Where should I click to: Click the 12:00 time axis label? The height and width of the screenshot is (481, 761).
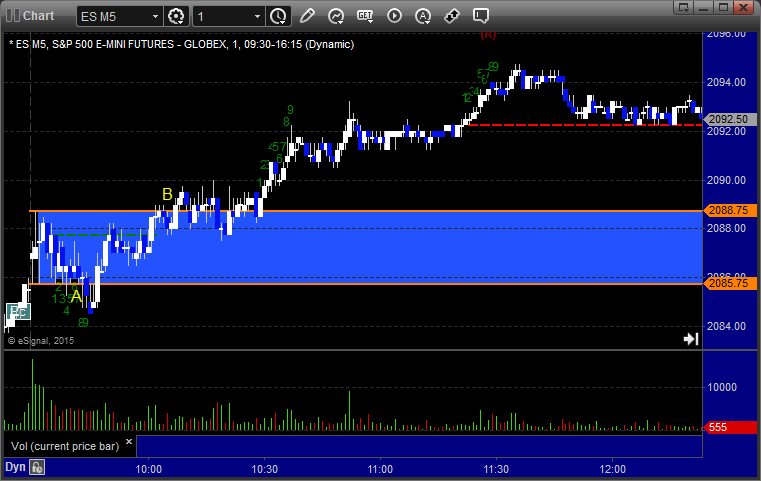[x=612, y=469]
